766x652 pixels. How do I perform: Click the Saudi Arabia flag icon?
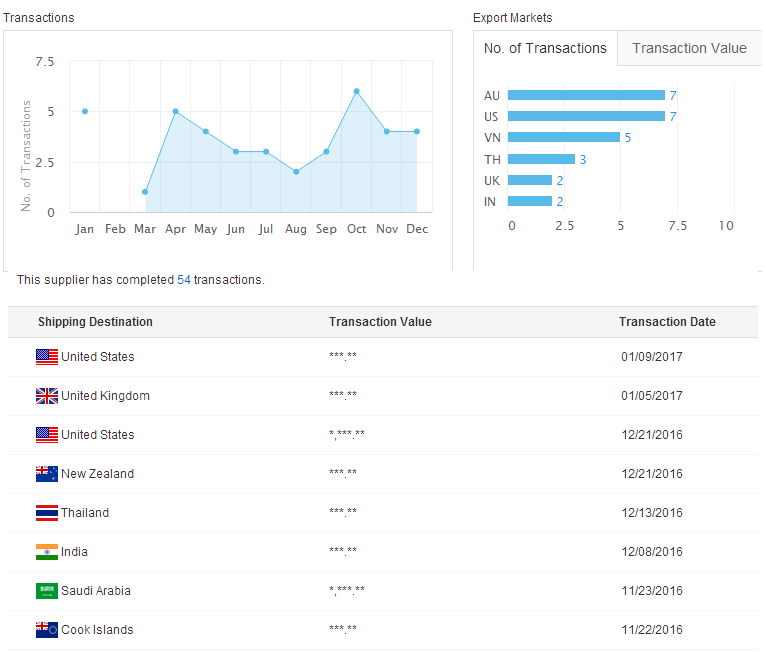tap(47, 591)
